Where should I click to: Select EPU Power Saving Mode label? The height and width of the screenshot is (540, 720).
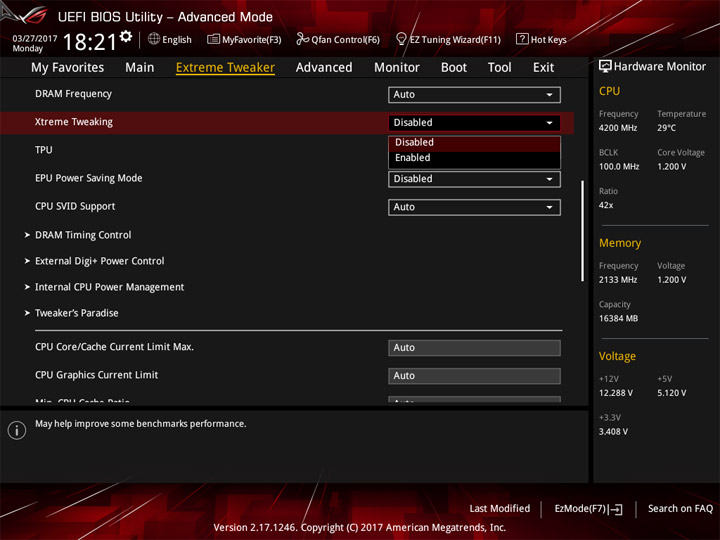click(x=89, y=178)
